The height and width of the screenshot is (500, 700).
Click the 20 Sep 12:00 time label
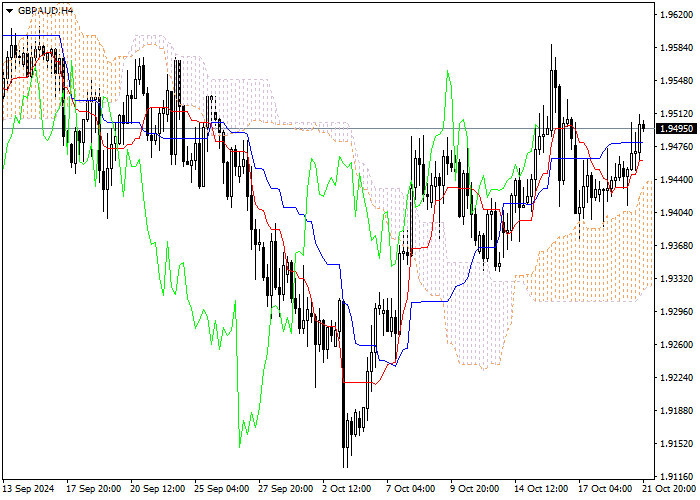pyautogui.click(x=158, y=489)
